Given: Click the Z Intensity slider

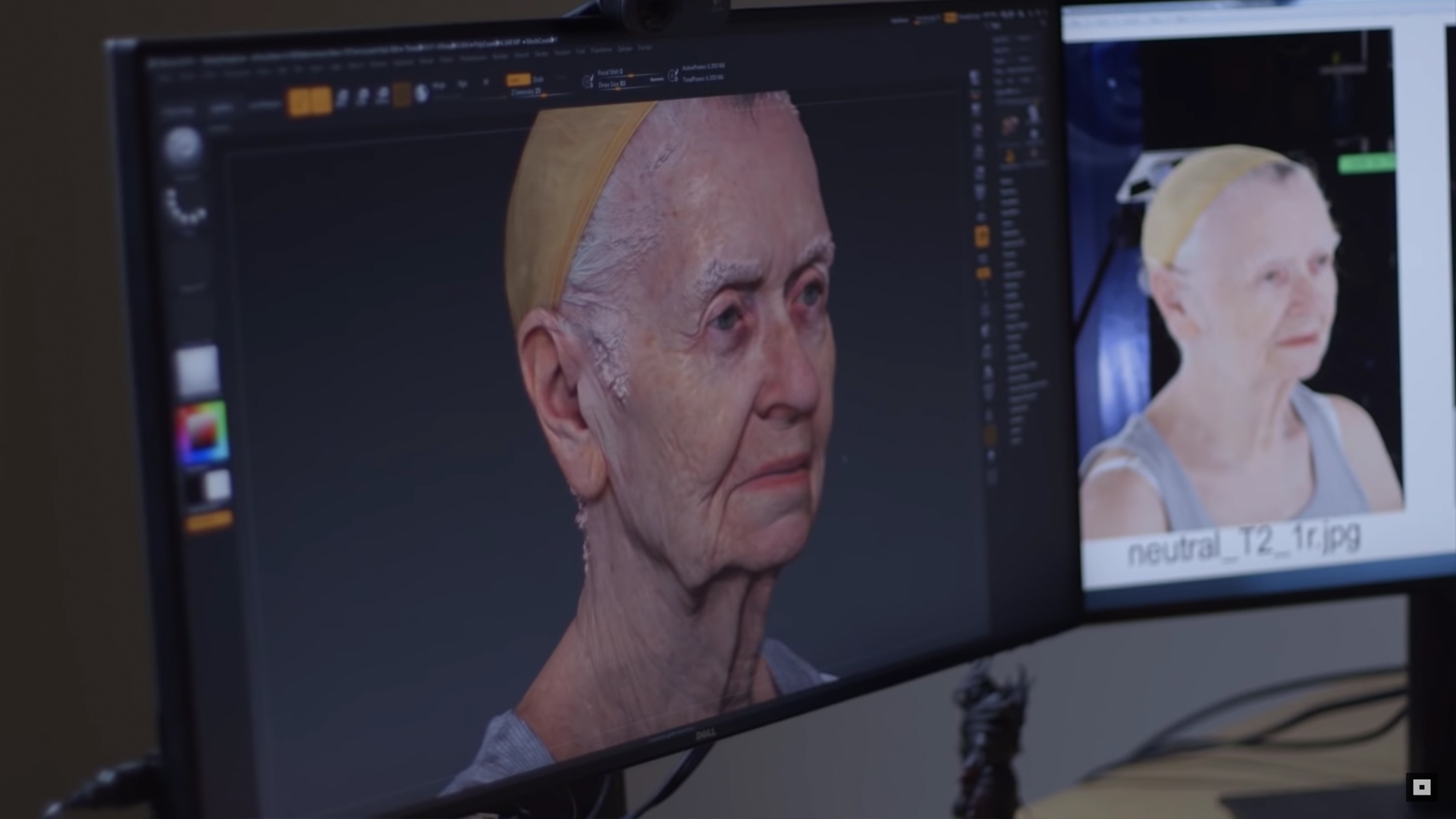Looking at the screenshot, I should click(x=538, y=93).
